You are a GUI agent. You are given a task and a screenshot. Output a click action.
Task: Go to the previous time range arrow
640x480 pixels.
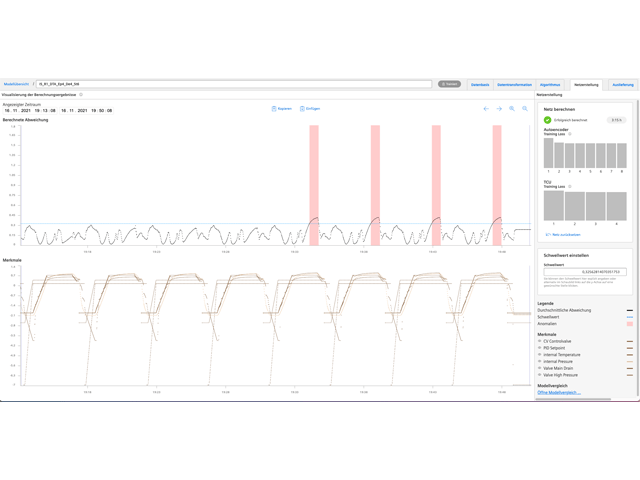[486, 109]
